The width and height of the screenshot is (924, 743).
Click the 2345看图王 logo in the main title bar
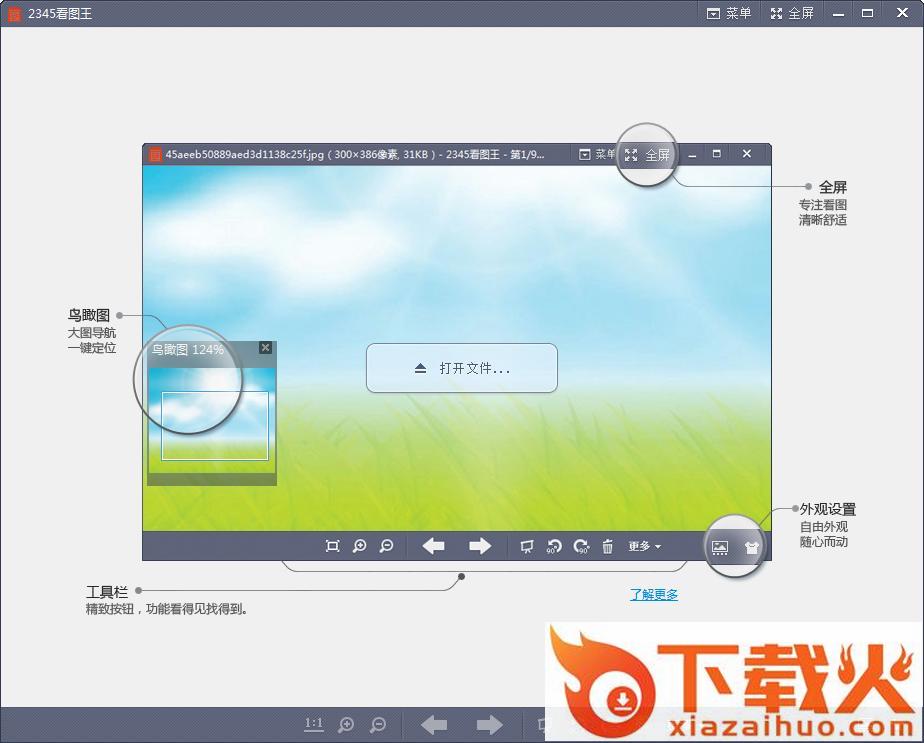(14, 14)
